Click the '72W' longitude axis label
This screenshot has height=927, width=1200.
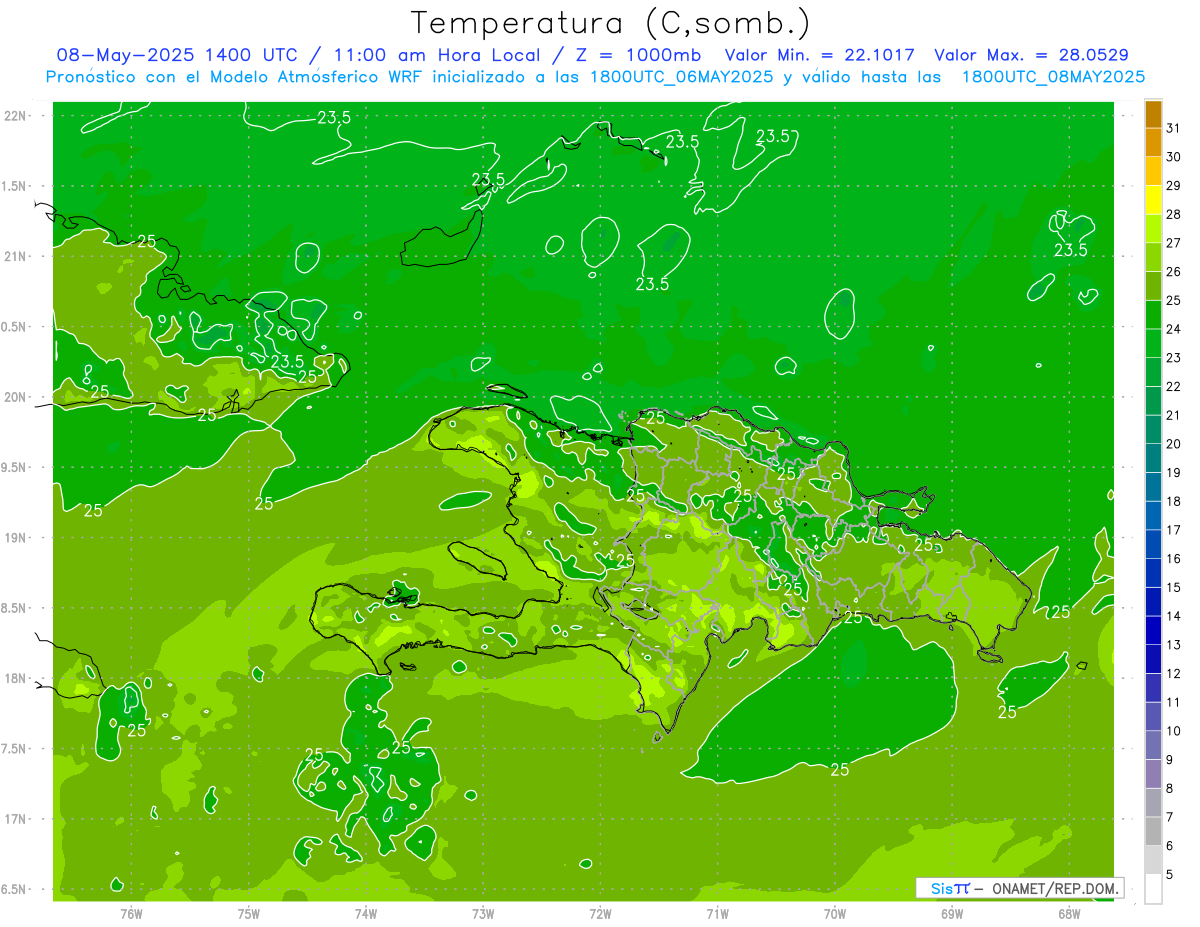pos(600,913)
